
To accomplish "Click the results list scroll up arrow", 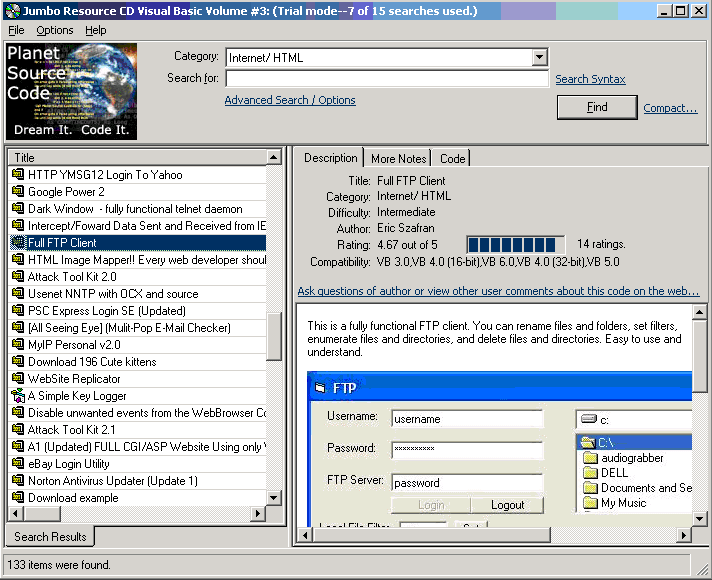I will coord(273,158).
